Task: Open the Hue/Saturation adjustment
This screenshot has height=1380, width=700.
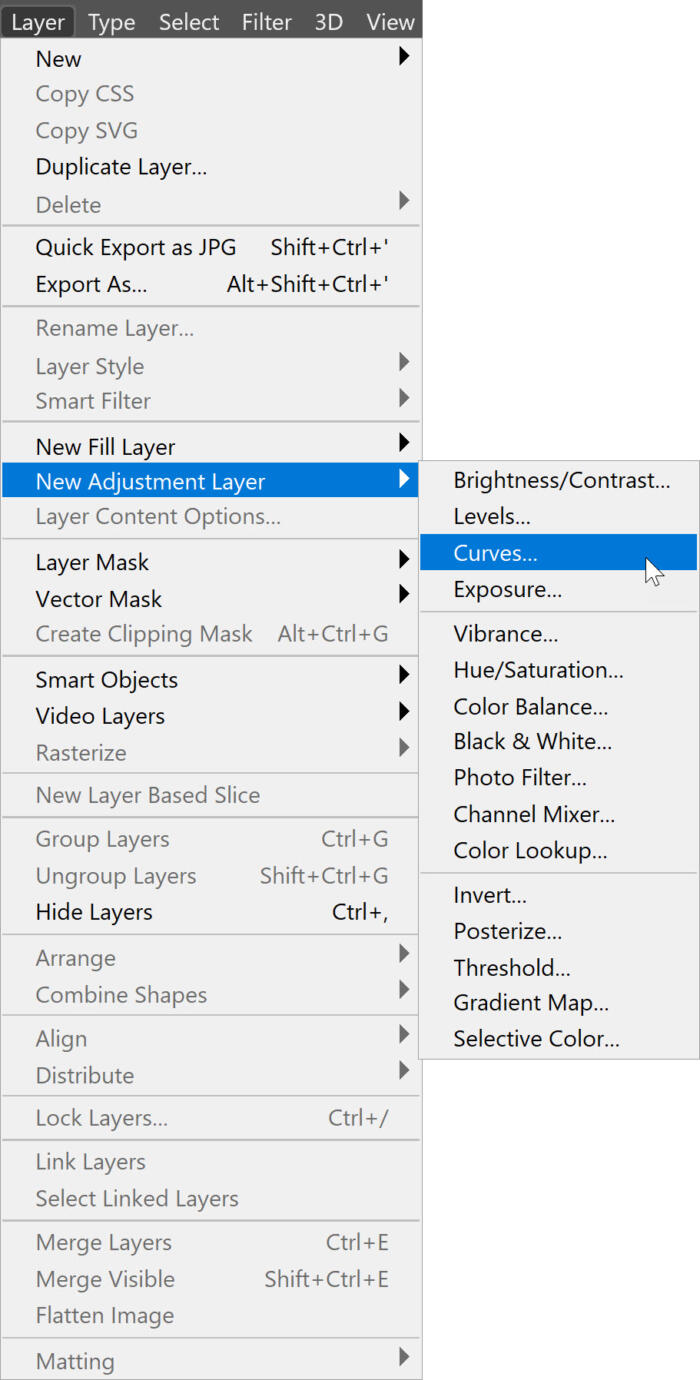Action: [x=538, y=670]
